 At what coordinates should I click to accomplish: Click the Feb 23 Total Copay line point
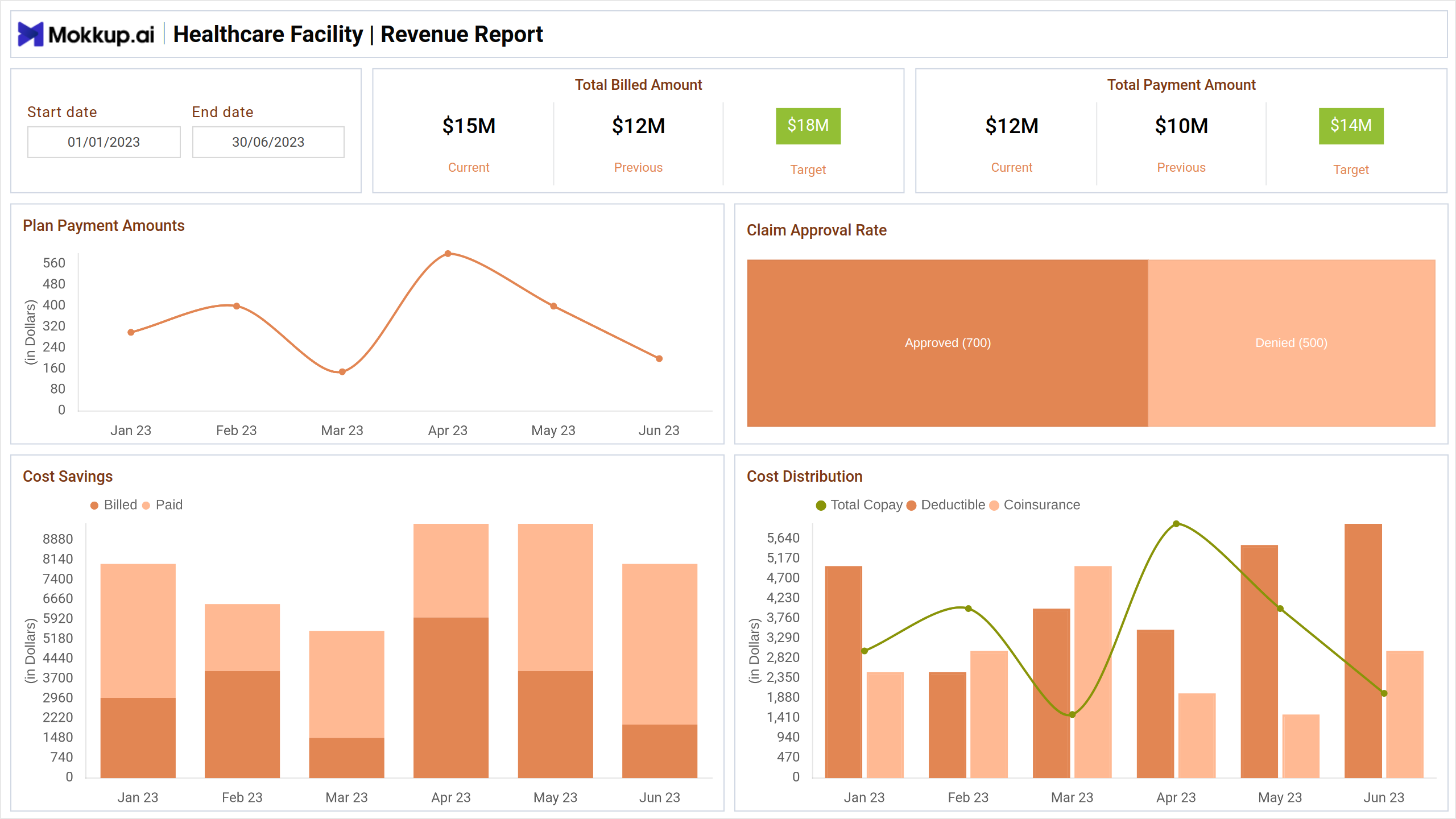(x=969, y=609)
